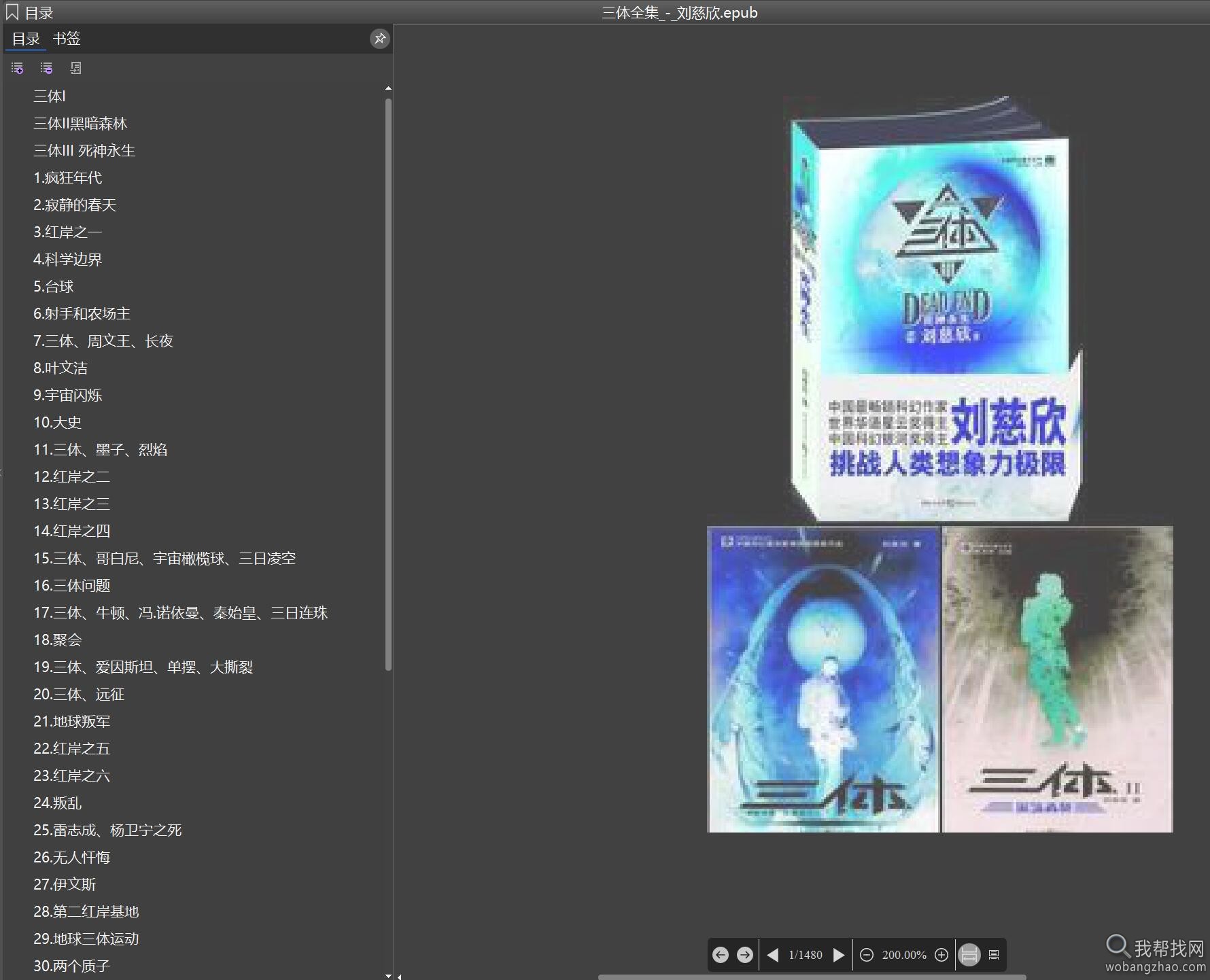Switch to the 目录 tab
Screen dimensions: 1210x980
click(x=27, y=39)
